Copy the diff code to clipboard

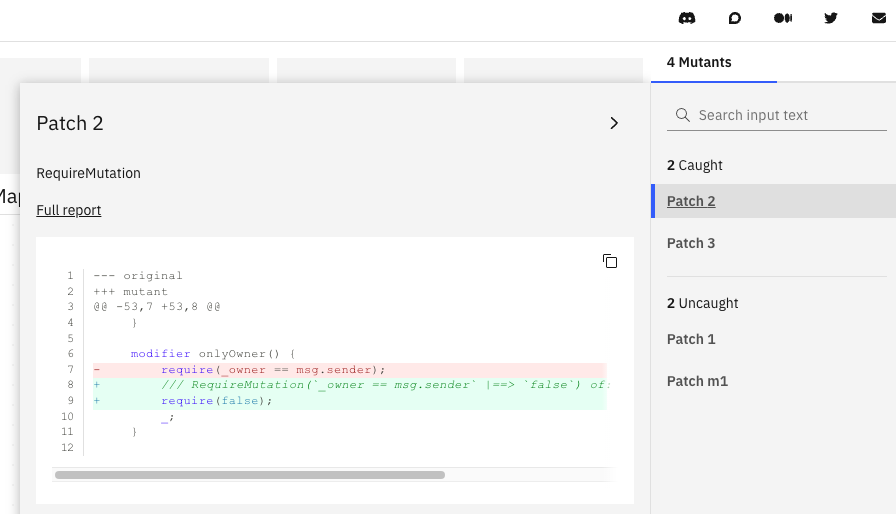click(x=610, y=261)
